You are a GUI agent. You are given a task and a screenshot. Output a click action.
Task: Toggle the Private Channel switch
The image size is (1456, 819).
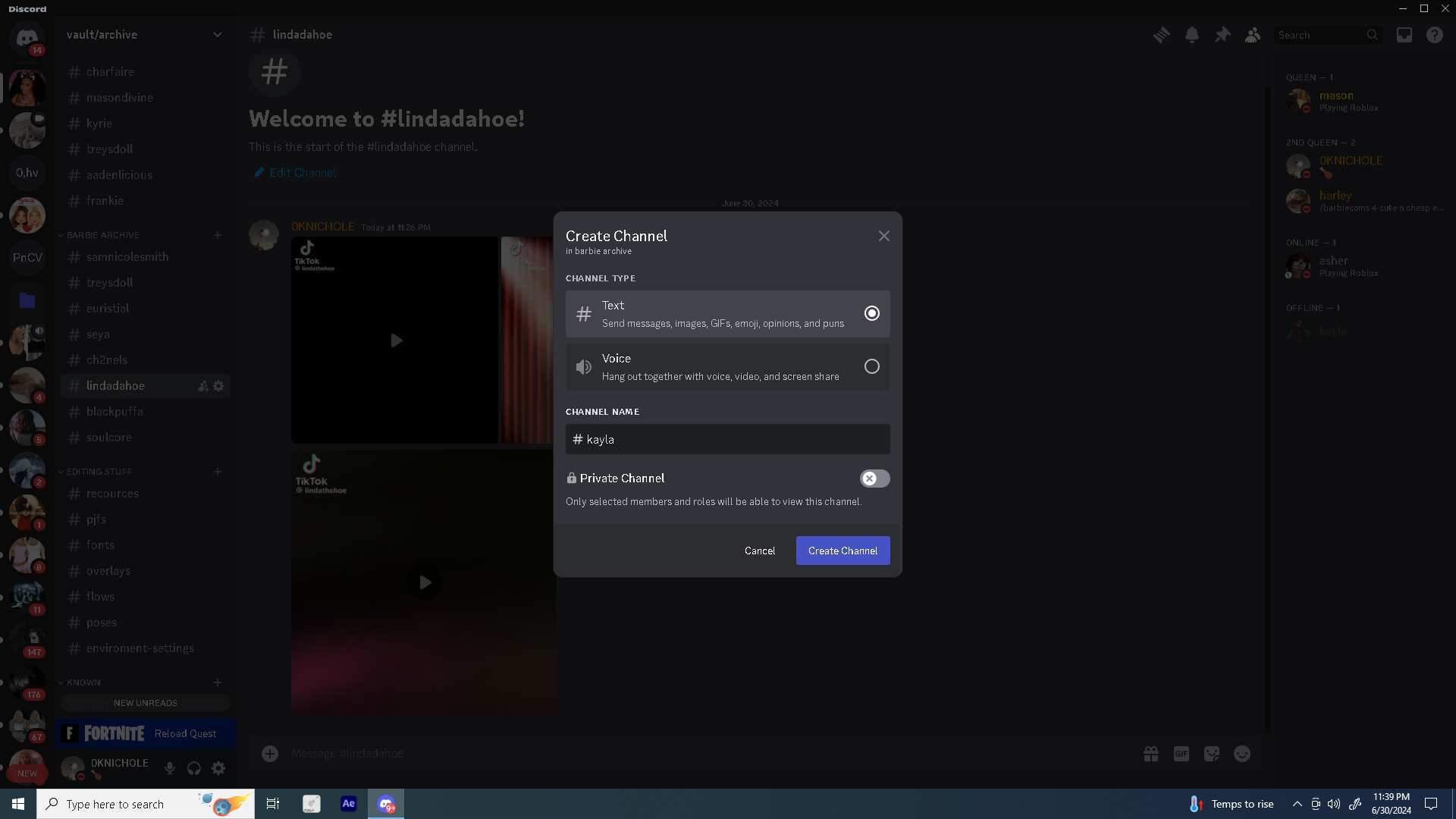tap(874, 479)
